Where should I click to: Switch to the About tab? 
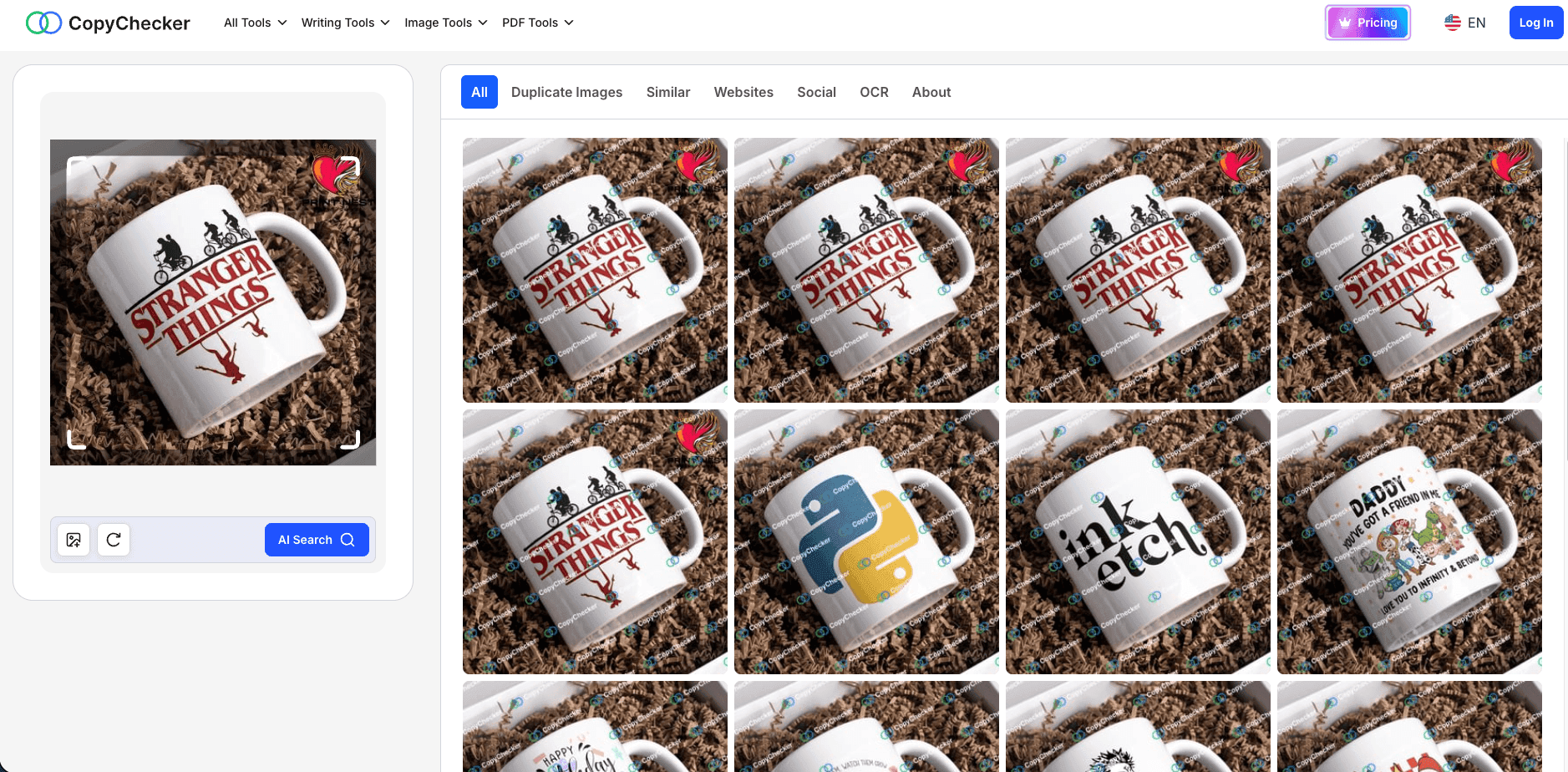pos(931,92)
